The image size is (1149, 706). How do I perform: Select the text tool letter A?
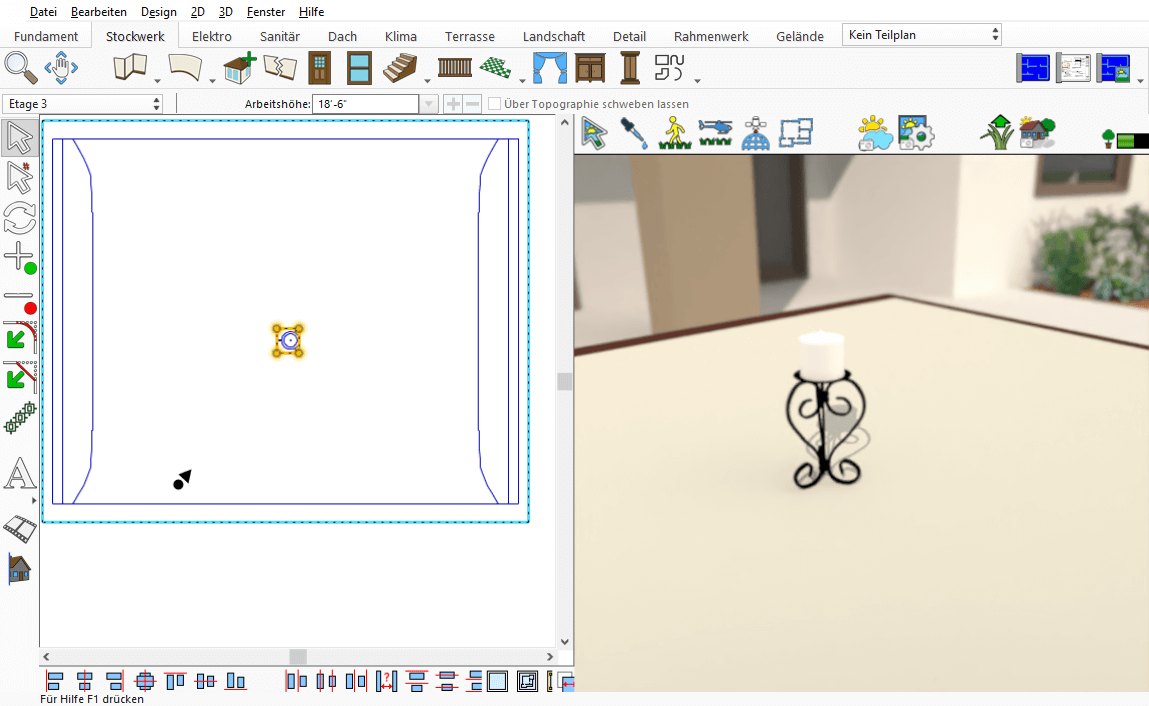pyautogui.click(x=19, y=475)
